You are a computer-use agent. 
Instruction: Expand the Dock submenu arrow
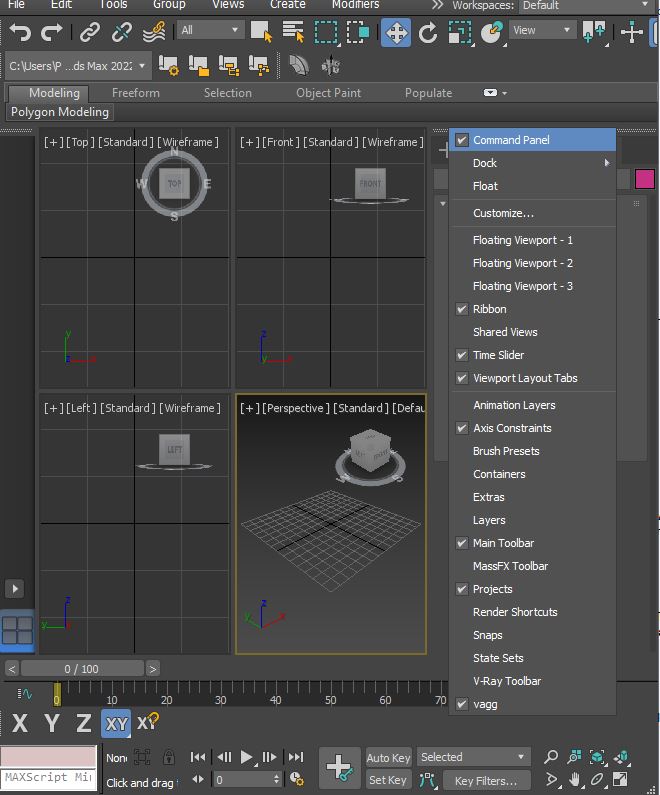[x=607, y=163]
